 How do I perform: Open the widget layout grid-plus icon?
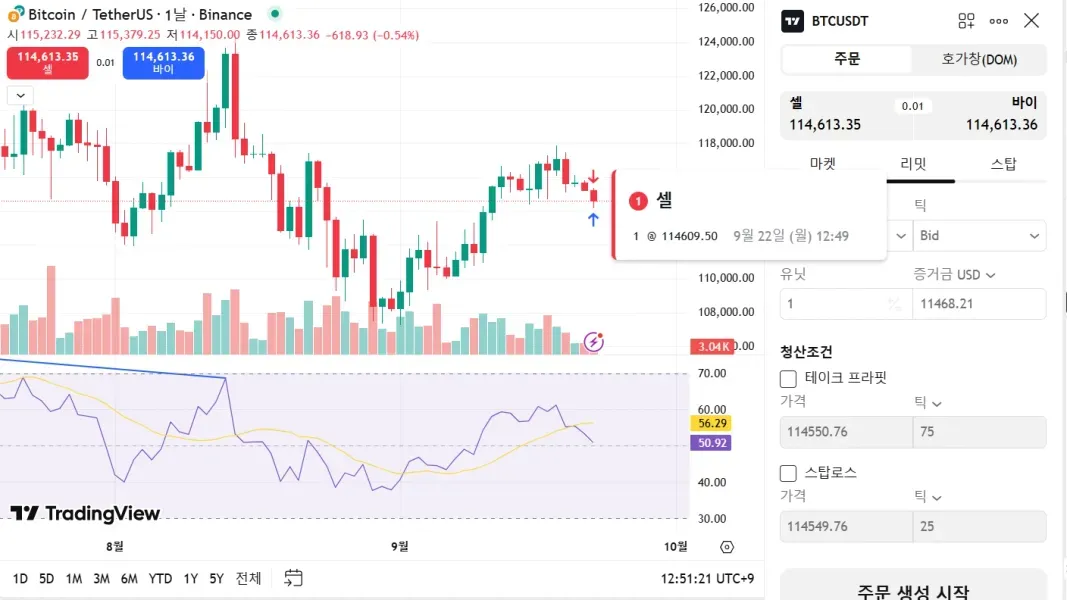[966, 21]
